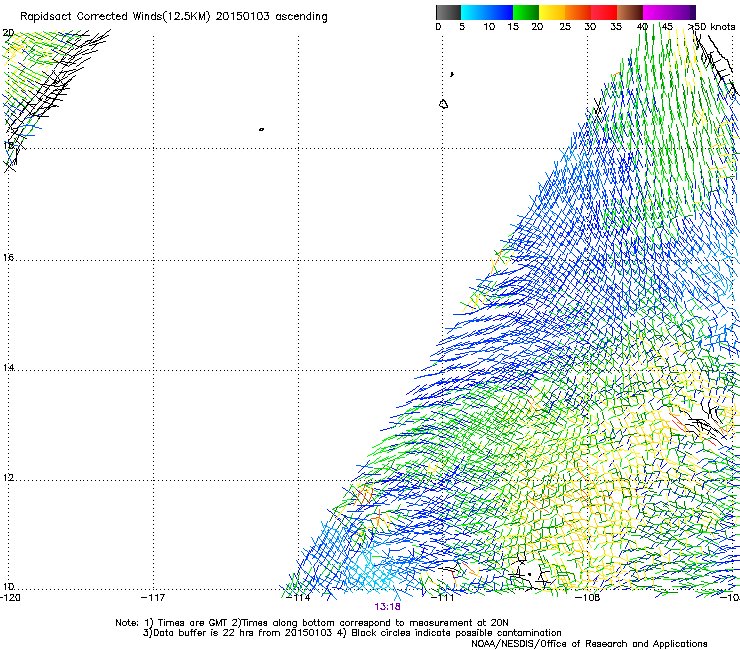740x650 pixels.
Task: Click note '3)Data buffer is 22 hrs'
Action: point(199,633)
